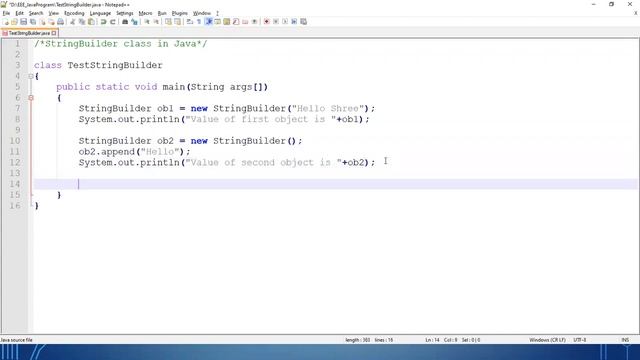This screenshot has height=360, width=640.
Task: Open the Search menu
Action: coord(36,13)
